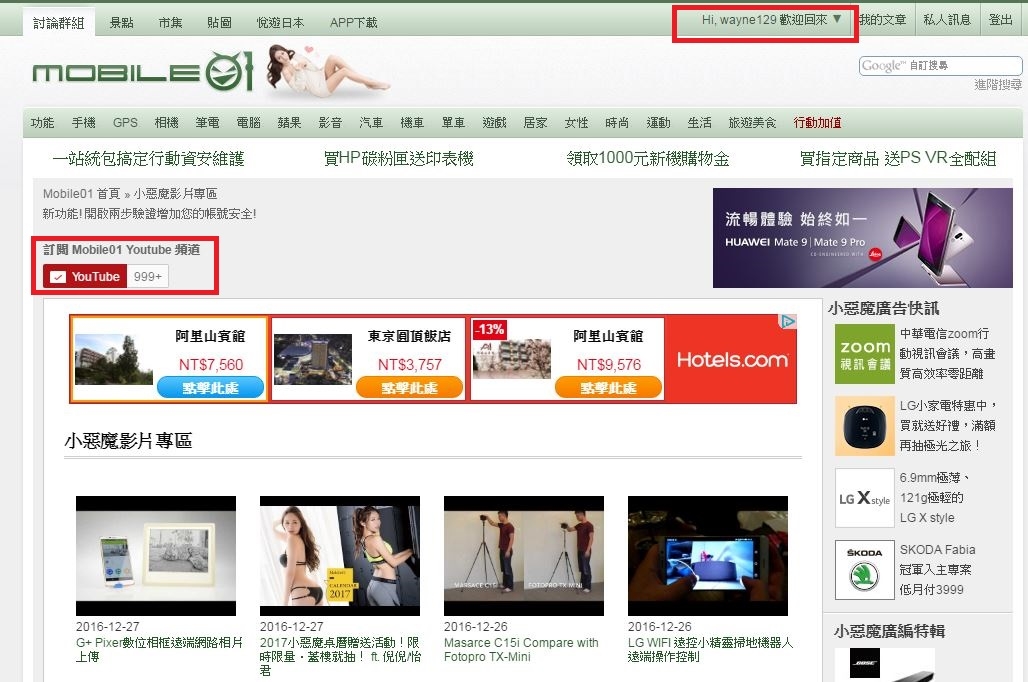Screen dimensions: 1028x682
Task: Select the 運動 category menu
Action: [658, 123]
